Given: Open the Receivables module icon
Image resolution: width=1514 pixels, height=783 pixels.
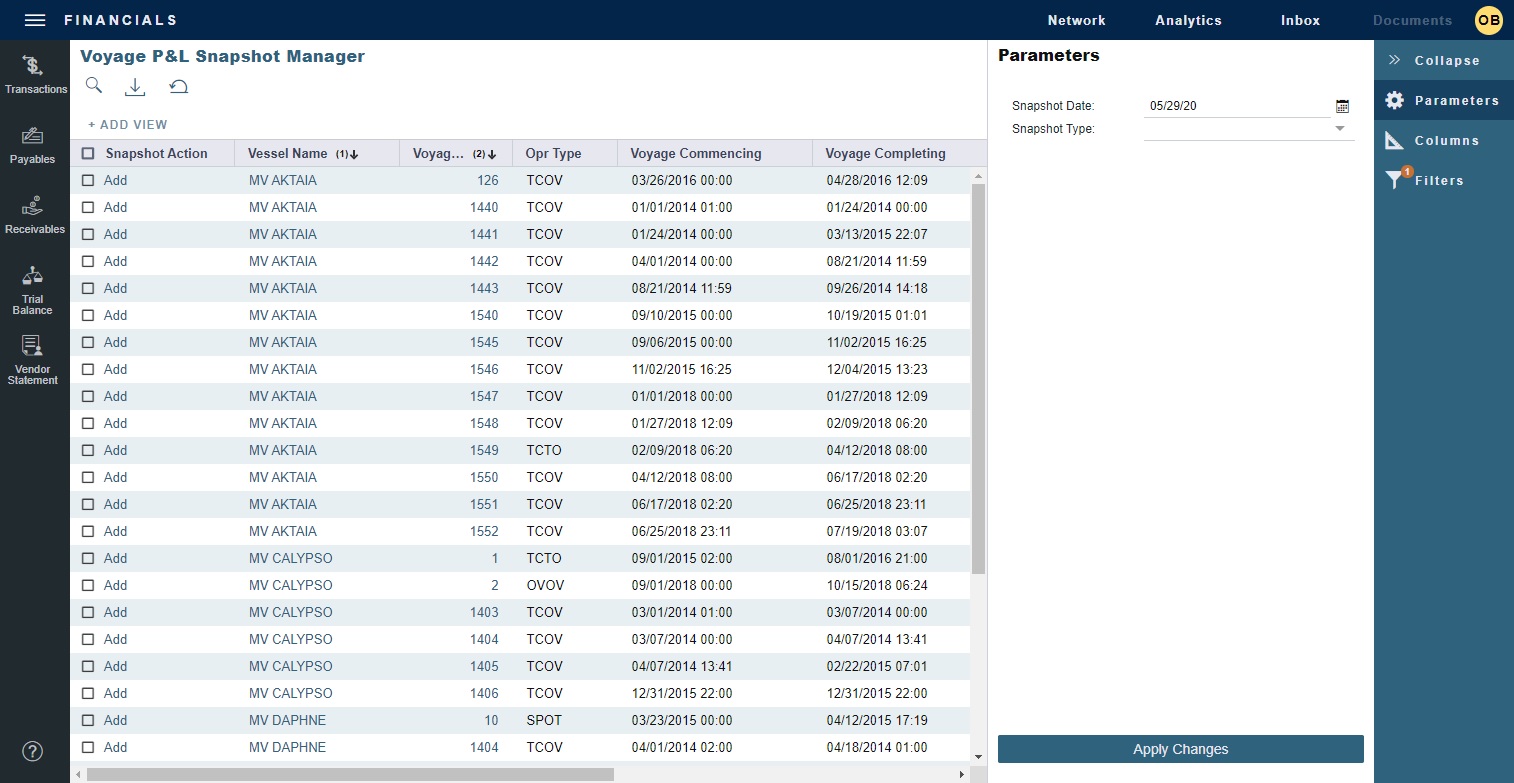Looking at the screenshot, I should tap(34, 213).
